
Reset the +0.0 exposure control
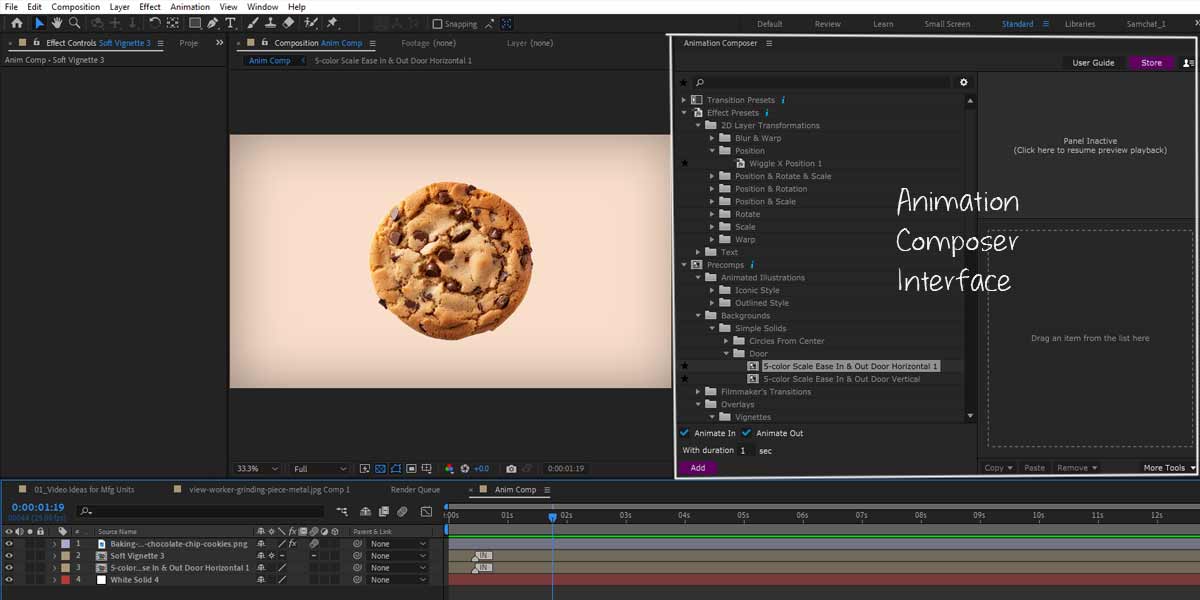tap(464, 468)
